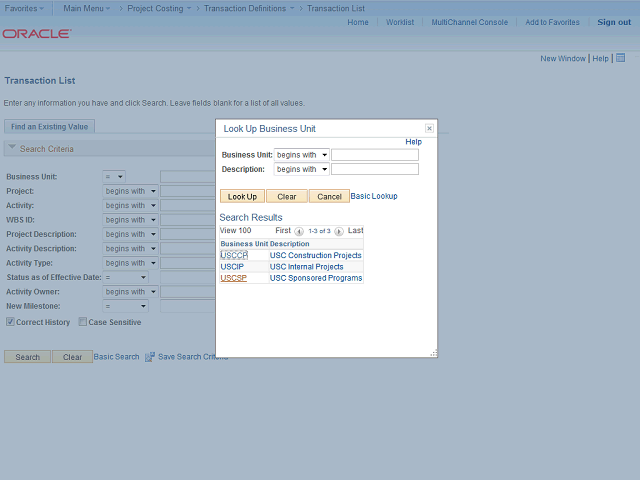Viewport: 640px width, 480px height.
Task: Open Business Unit operator dropdown on main page
Action: pyautogui.click(x=114, y=177)
